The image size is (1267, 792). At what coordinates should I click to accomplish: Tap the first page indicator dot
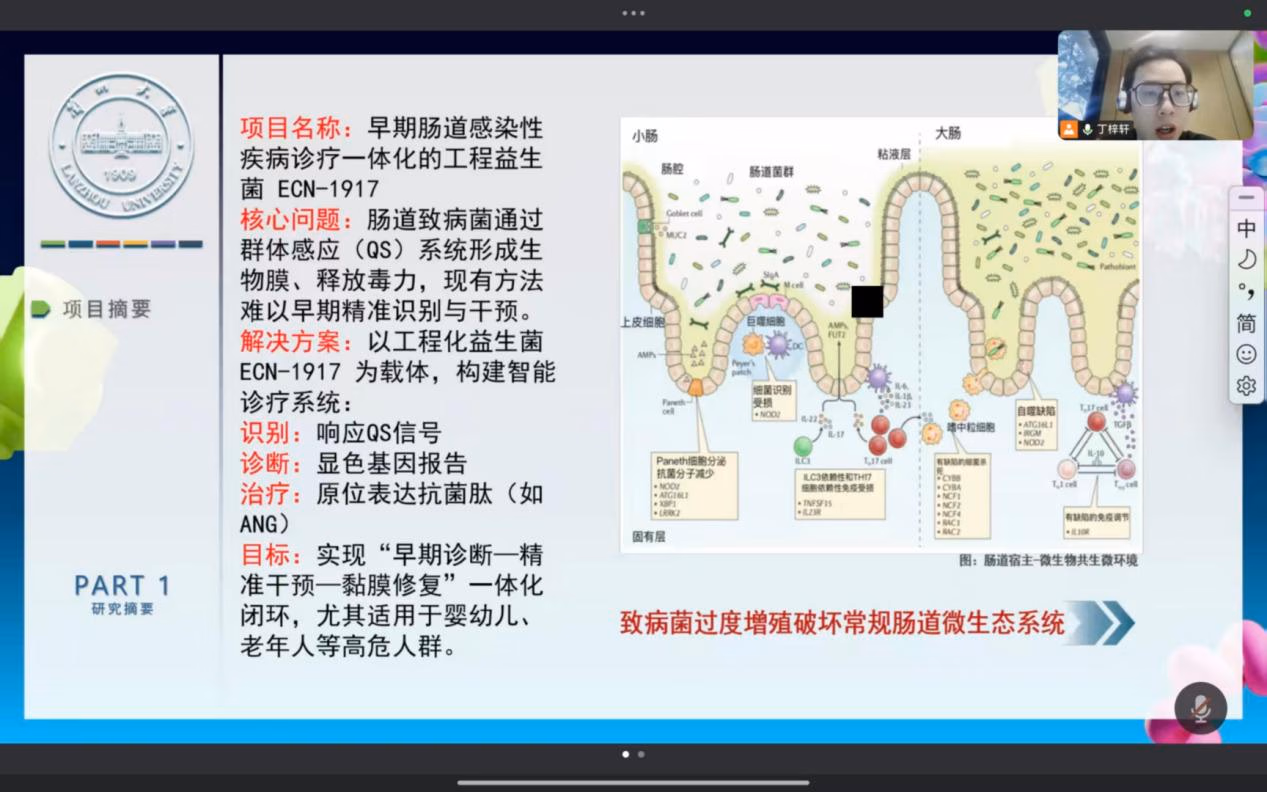click(x=626, y=754)
